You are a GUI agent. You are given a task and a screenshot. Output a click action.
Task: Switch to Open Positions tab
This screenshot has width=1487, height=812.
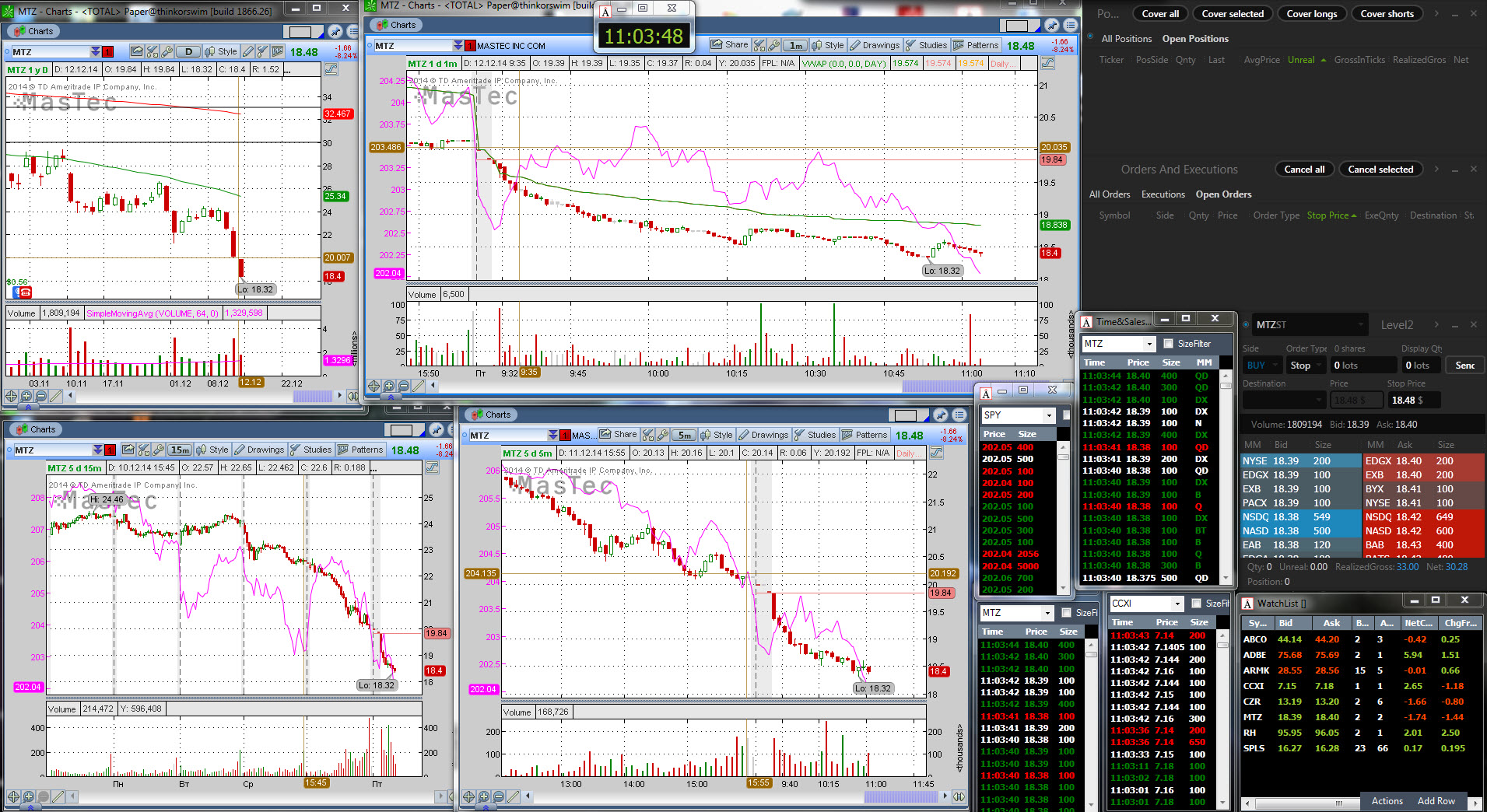1195,39
